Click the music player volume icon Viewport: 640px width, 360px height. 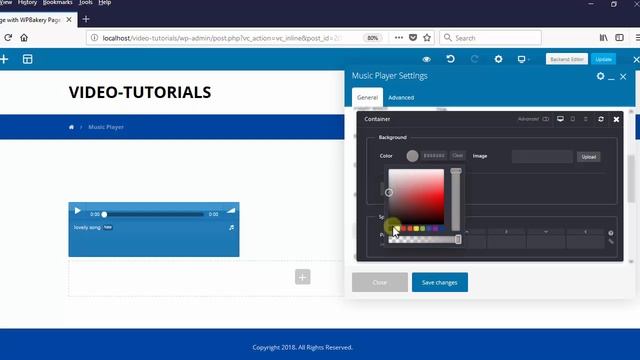click(231, 211)
